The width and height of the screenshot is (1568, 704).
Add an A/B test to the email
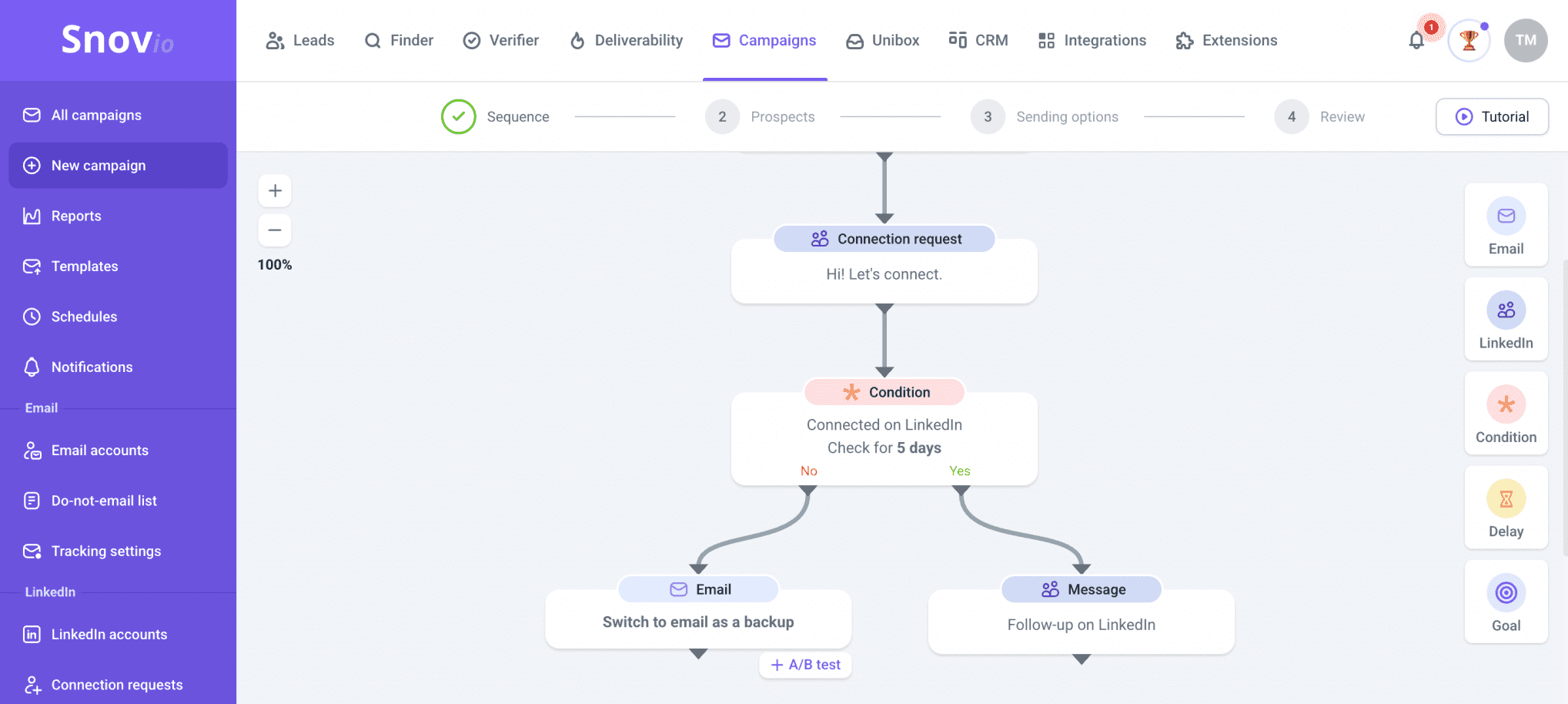pyautogui.click(x=805, y=665)
